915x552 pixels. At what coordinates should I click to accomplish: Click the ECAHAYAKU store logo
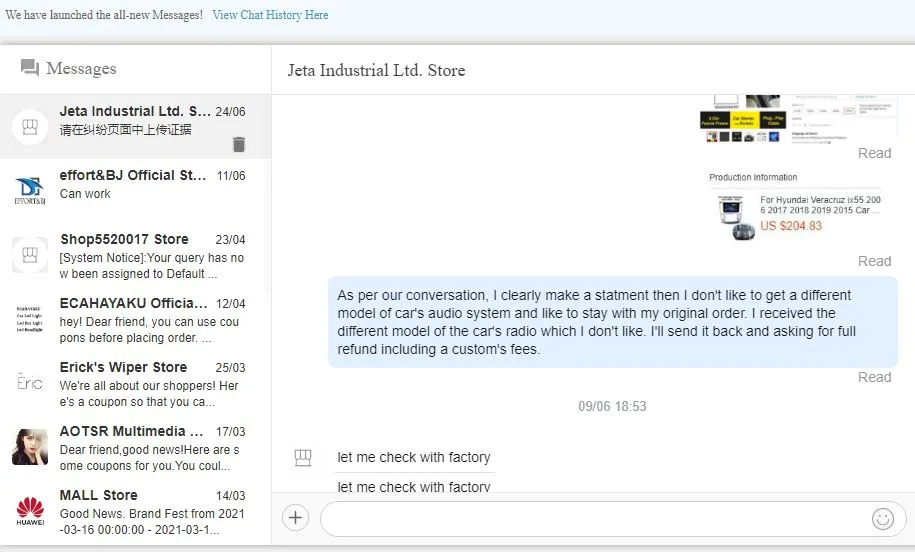(30, 318)
